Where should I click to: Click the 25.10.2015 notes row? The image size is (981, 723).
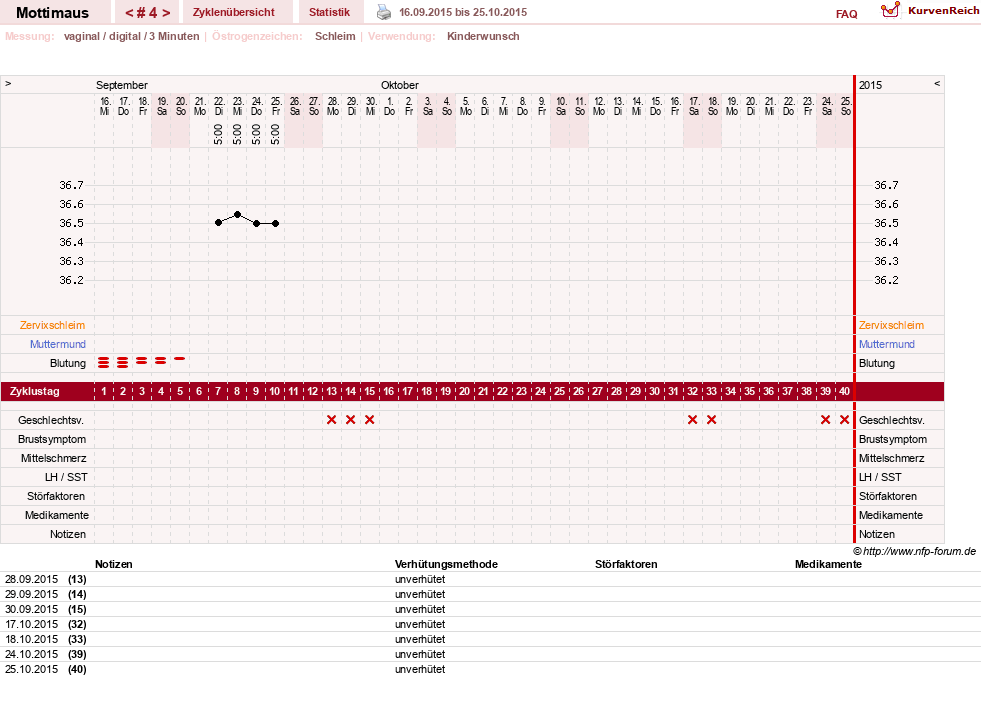(x=490, y=669)
